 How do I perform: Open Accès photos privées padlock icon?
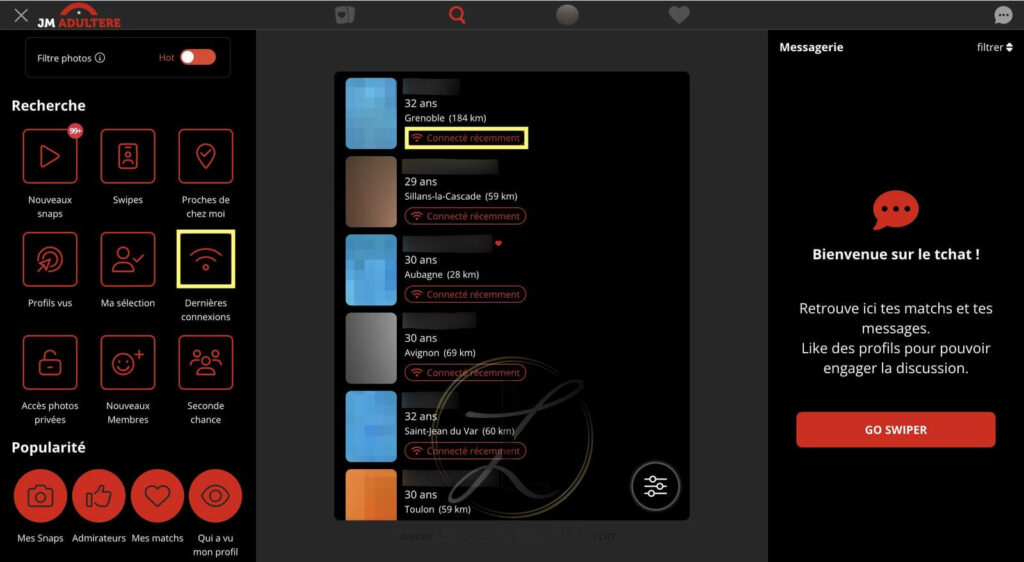tap(50, 362)
